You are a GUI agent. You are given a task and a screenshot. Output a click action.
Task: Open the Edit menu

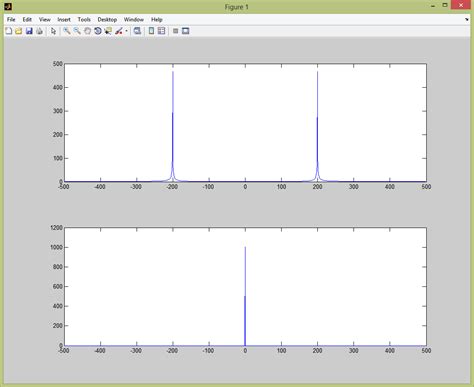point(27,19)
